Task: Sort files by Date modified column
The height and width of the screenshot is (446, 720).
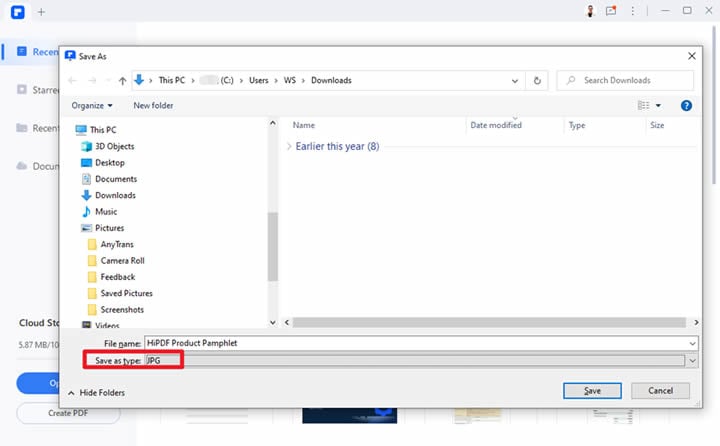Action: coord(496,125)
